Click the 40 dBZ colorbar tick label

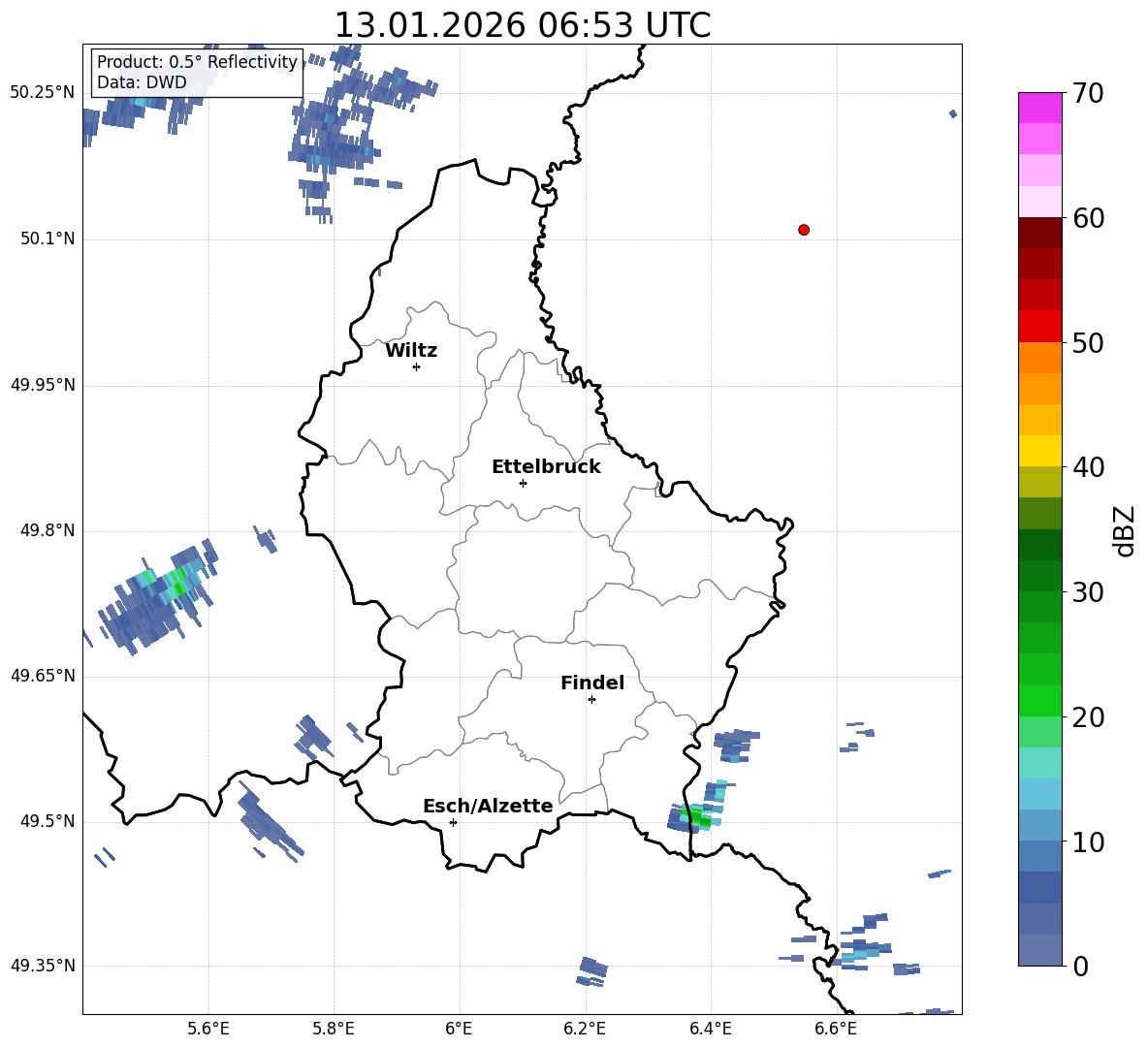pyautogui.click(x=1087, y=467)
